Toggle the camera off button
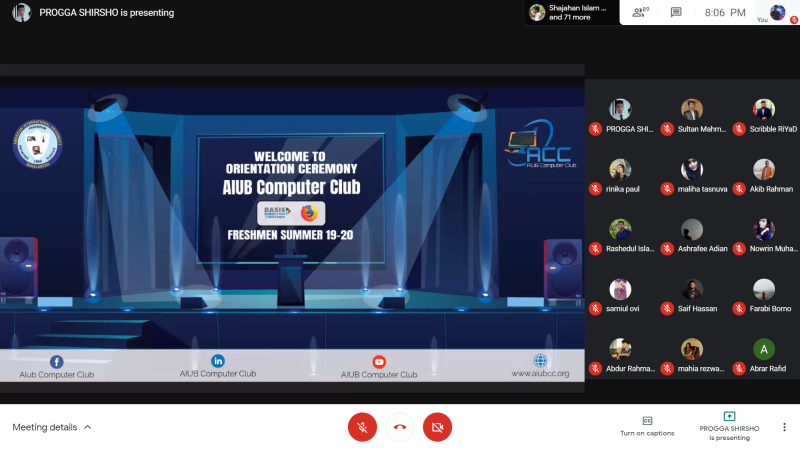800x450 pixels. point(437,427)
